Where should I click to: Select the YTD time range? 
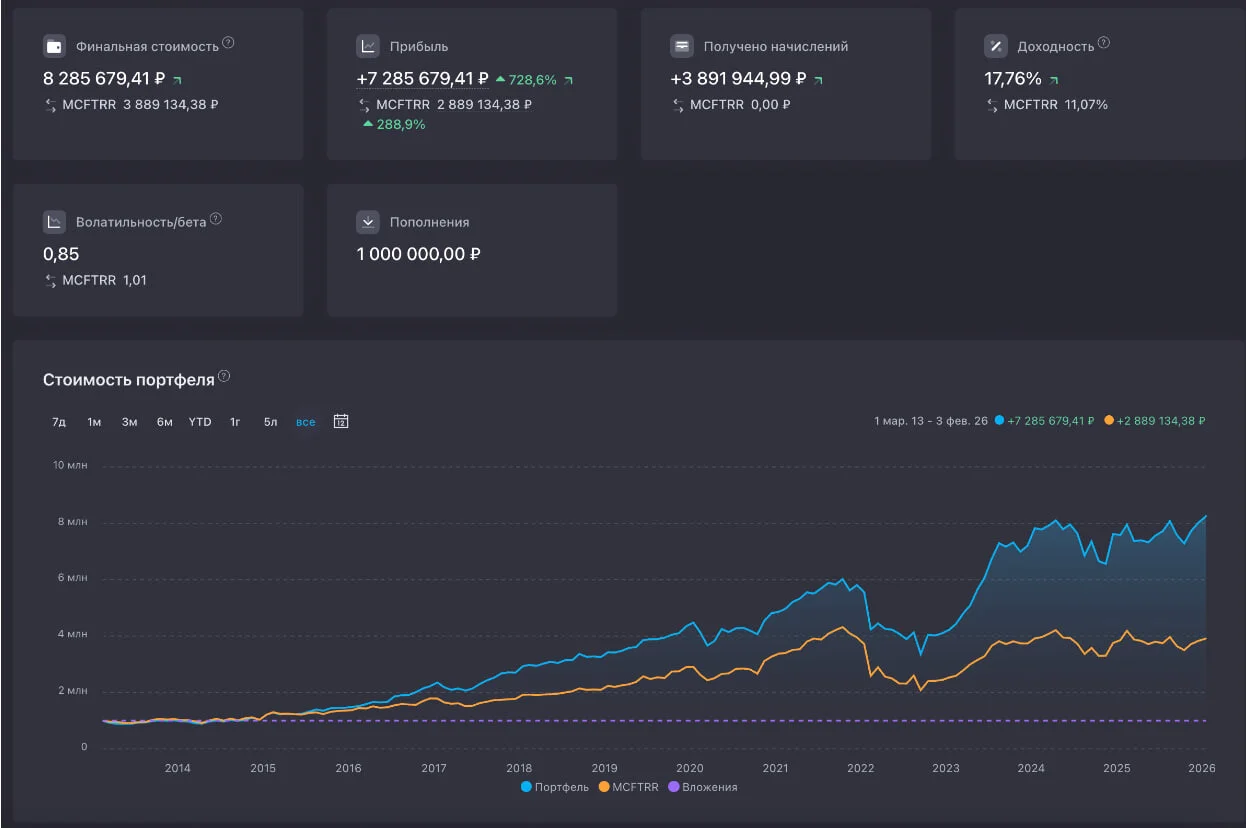tap(200, 422)
